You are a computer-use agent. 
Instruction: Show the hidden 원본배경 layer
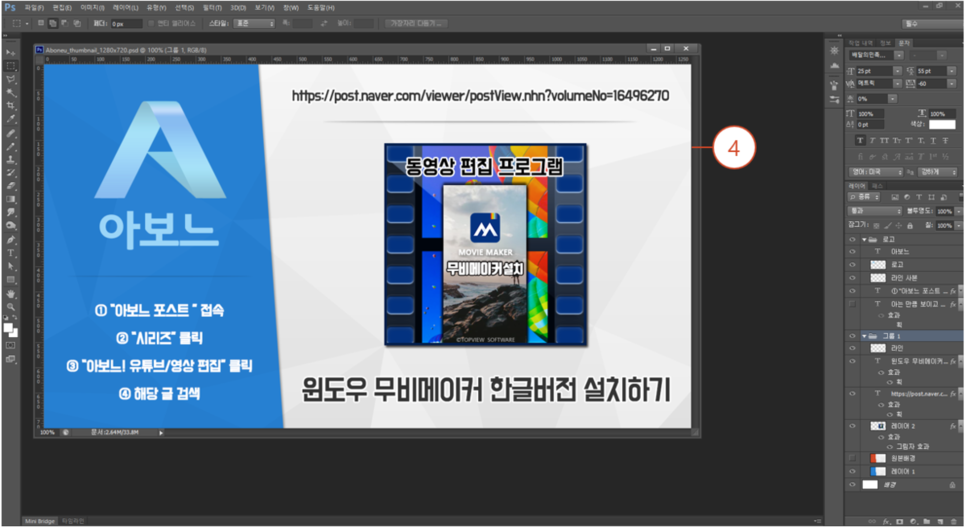pyautogui.click(x=853, y=458)
